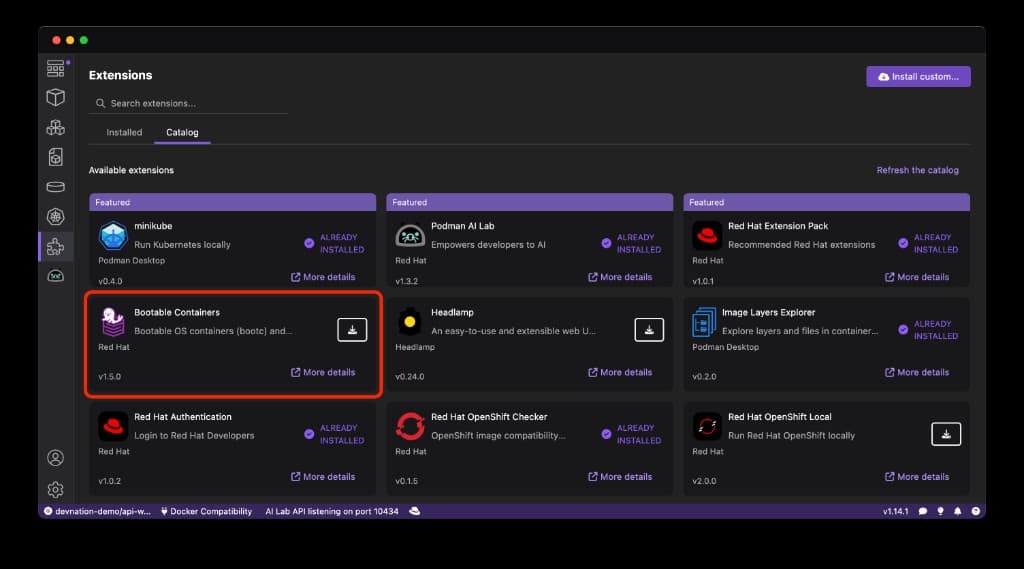Image resolution: width=1024 pixels, height=569 pixels.
Task: Click the Settings gear icon in sidebar
Action: pos(56,489)
